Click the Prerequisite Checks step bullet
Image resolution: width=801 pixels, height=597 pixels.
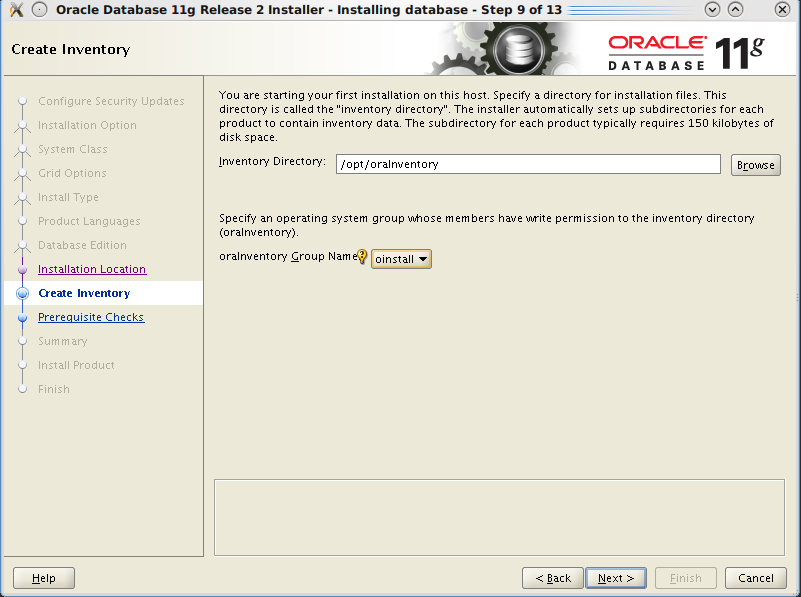[x=22, y=317]
